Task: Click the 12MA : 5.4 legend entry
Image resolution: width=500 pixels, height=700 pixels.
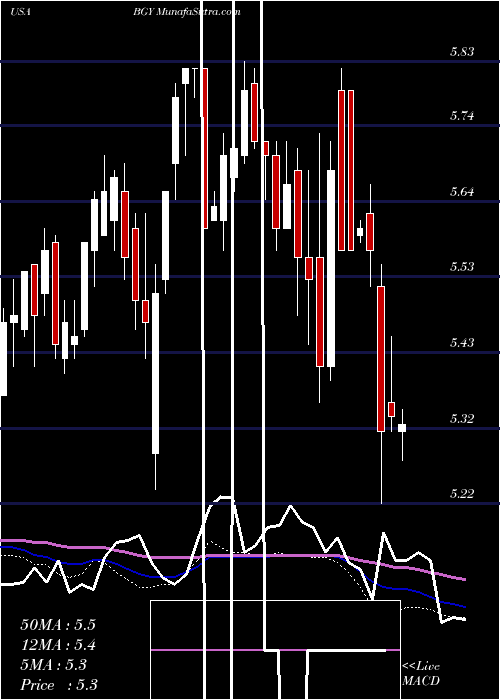Action: 58,645
